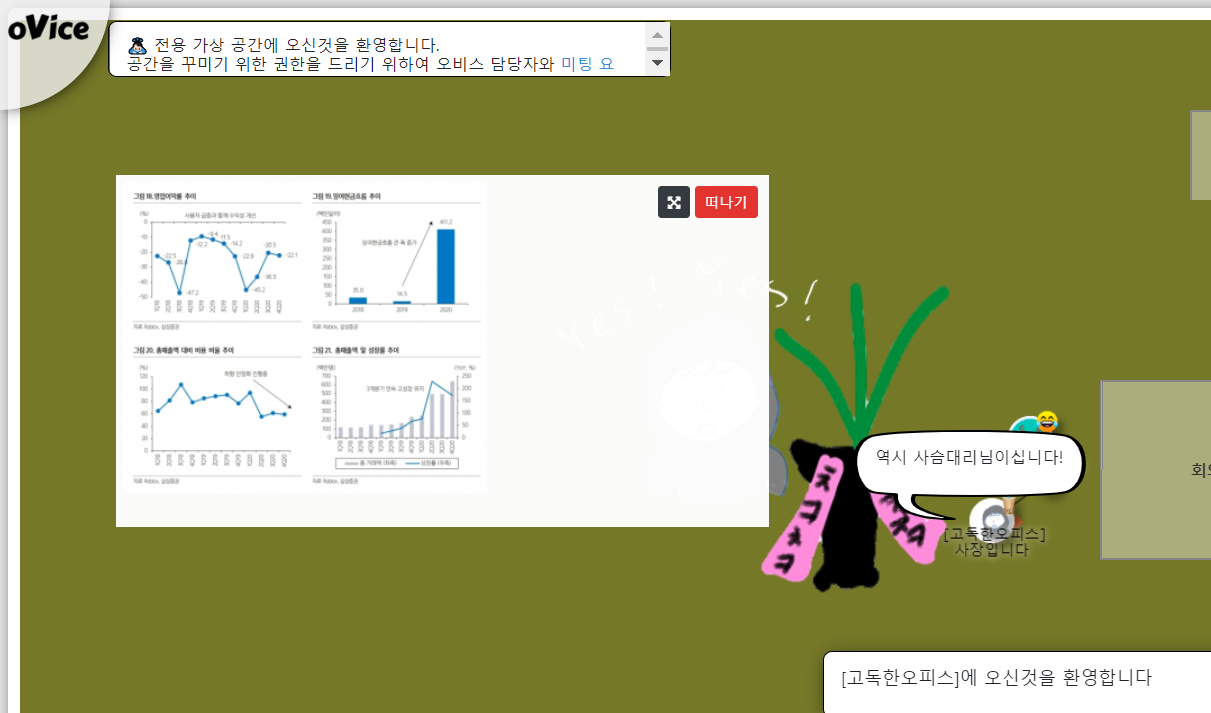Viewport: 1211px width, 713px height.
Task: Click the red 떠나기 leave button
Action: pos(726,202)
